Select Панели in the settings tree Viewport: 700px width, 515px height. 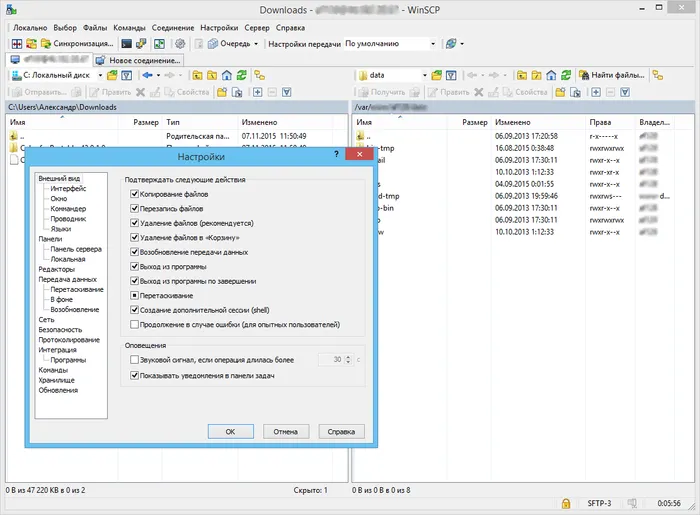(50, 239)
